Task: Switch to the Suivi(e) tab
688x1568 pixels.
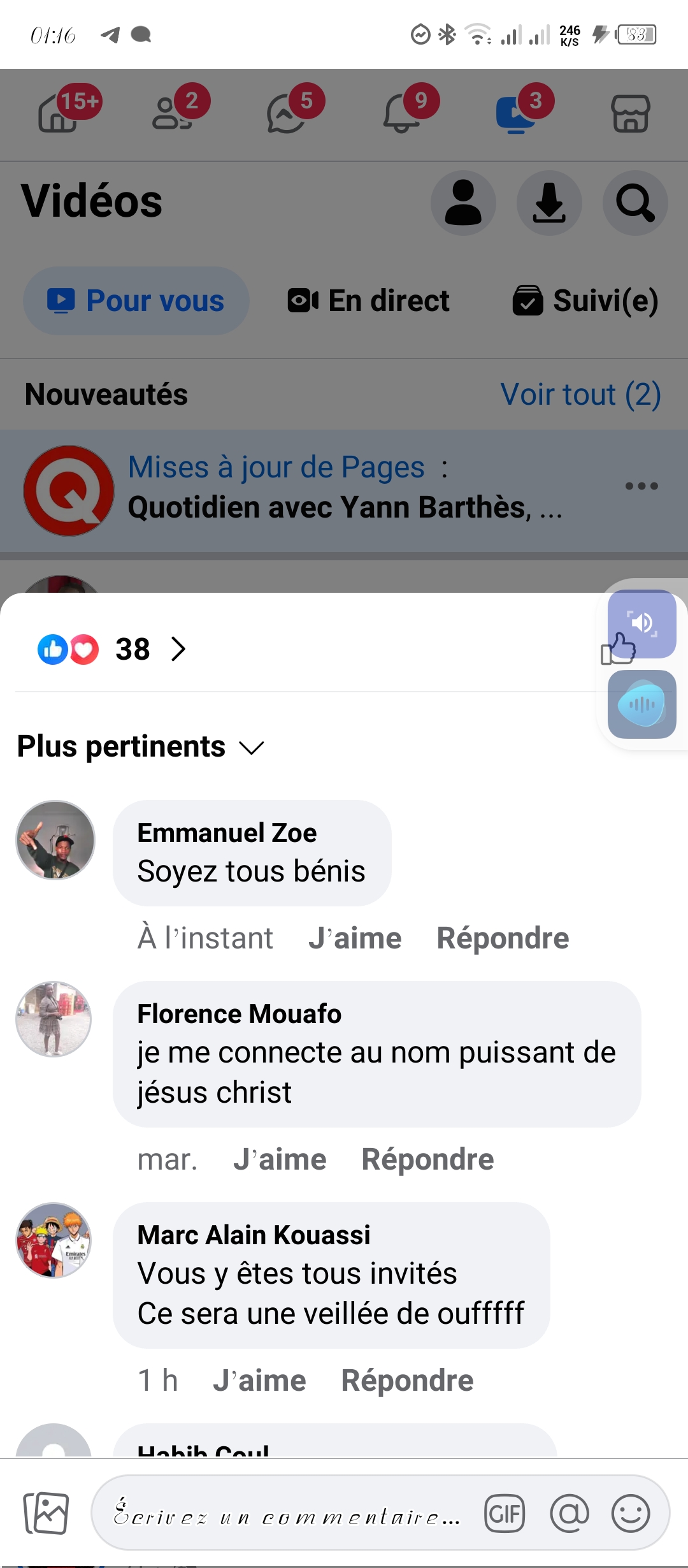Action: click(x=585, y=301)
